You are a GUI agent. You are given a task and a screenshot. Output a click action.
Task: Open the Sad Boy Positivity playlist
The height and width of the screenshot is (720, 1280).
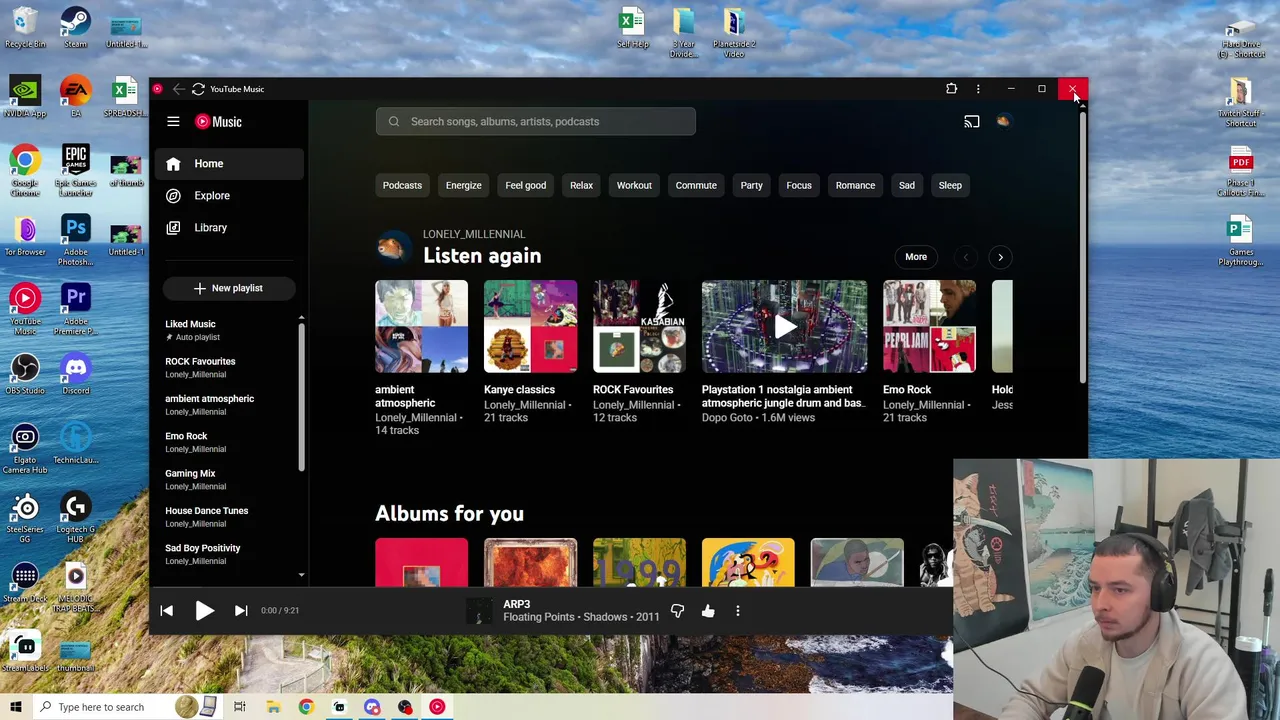[229, 554]
